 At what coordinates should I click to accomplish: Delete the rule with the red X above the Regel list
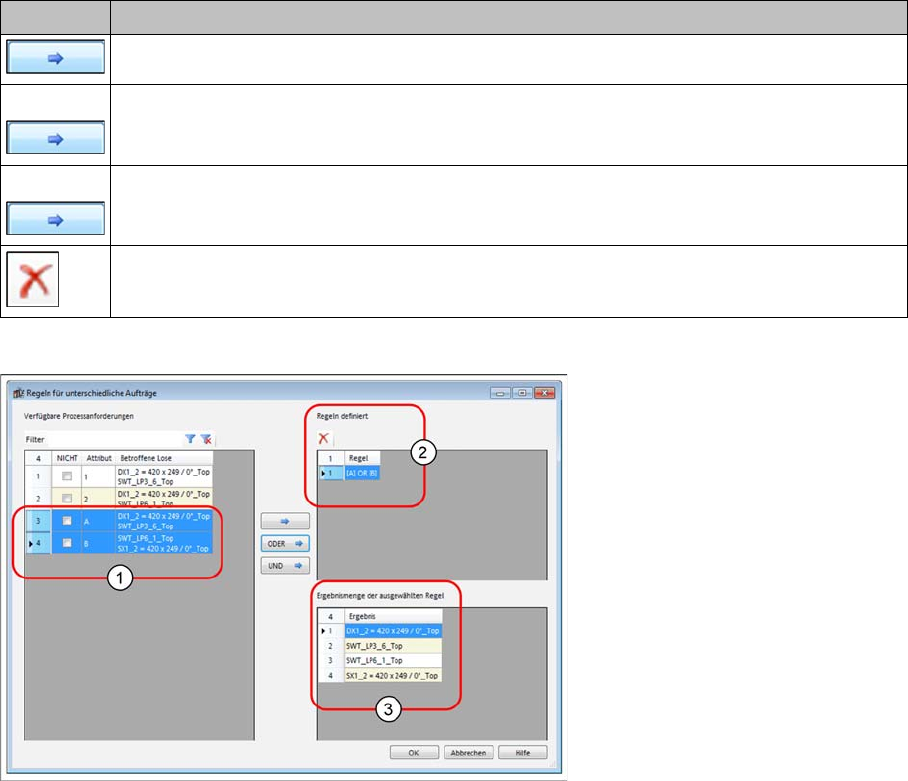(x=324, y=438)
